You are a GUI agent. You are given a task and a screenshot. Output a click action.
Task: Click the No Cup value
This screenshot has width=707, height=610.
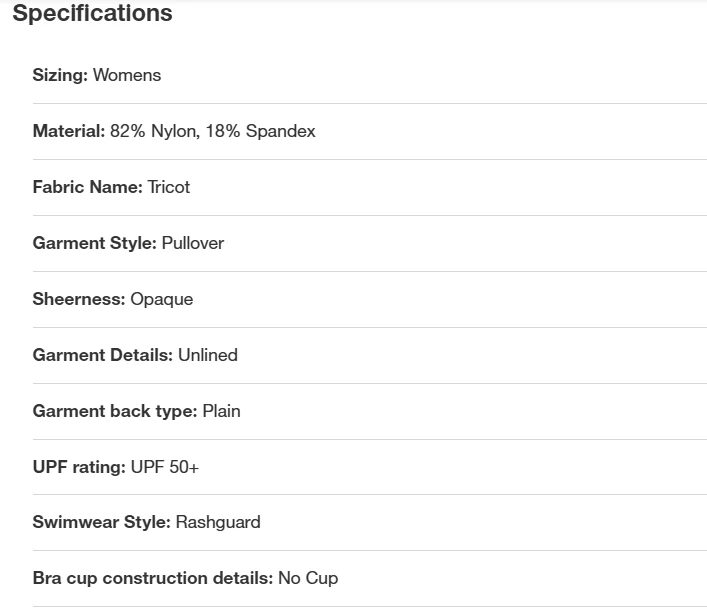308,578
